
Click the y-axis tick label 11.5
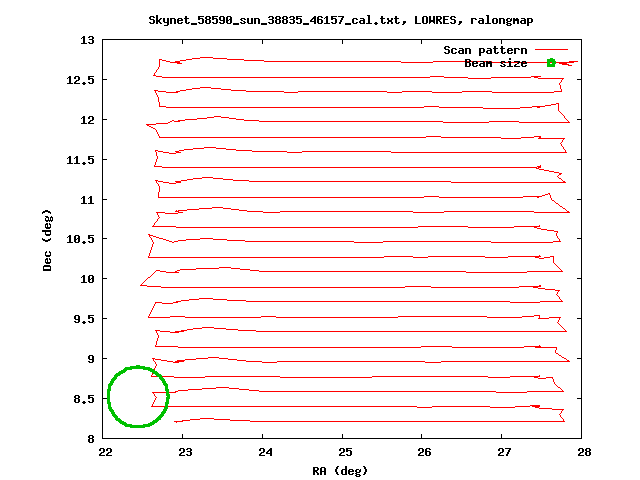click(80, 160)
